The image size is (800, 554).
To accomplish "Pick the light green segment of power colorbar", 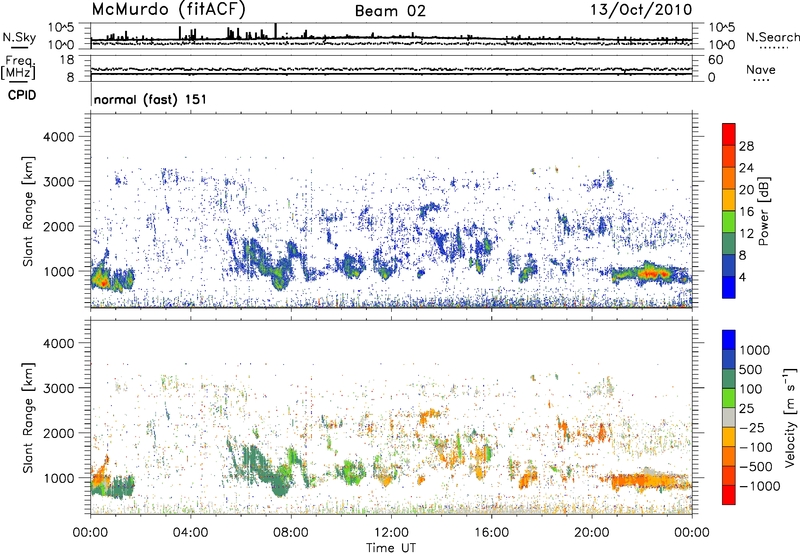I will pyautogui.click(x=729, y=221).
